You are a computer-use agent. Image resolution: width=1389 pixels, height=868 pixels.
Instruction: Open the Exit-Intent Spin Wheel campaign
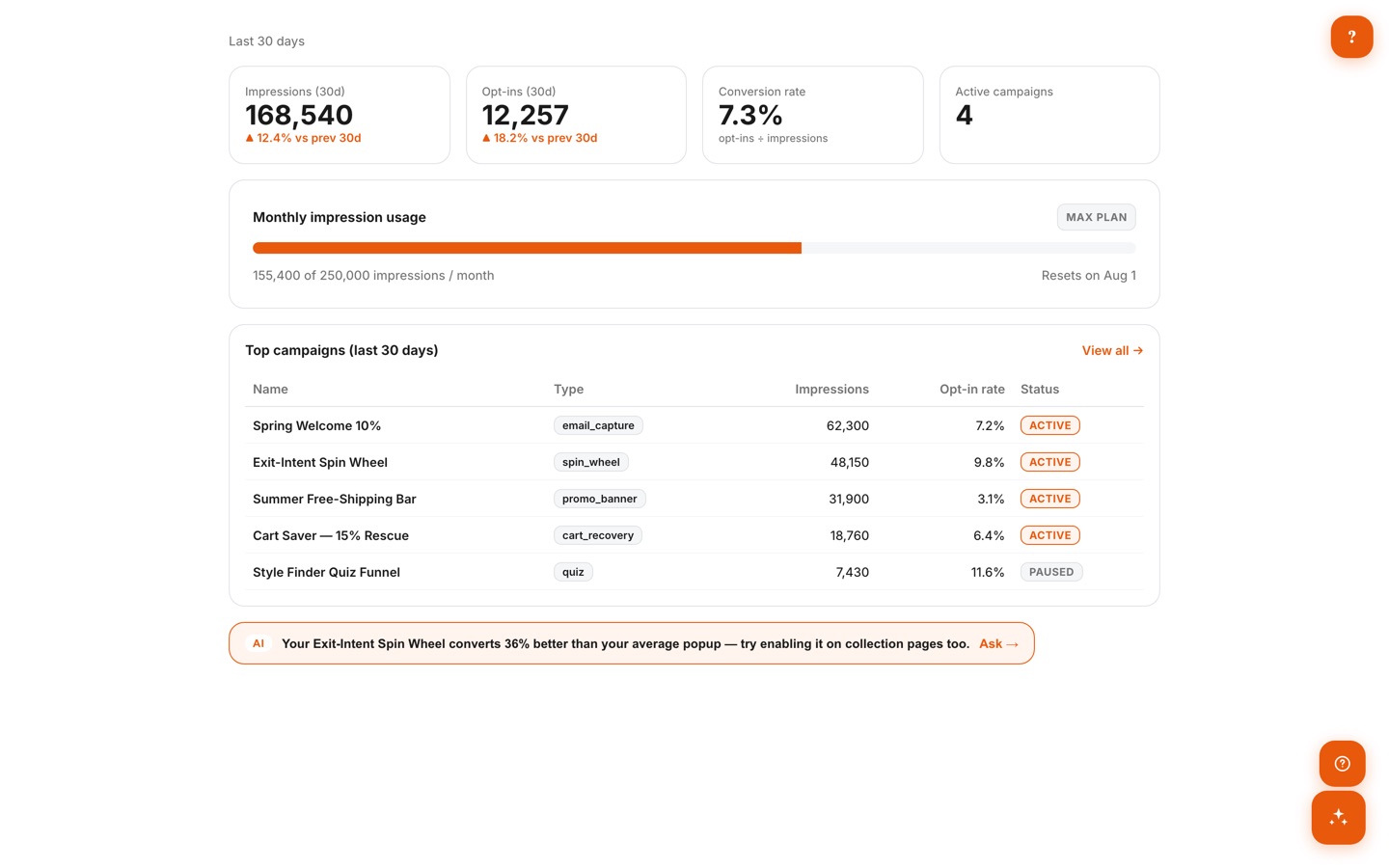pos(320,462)
